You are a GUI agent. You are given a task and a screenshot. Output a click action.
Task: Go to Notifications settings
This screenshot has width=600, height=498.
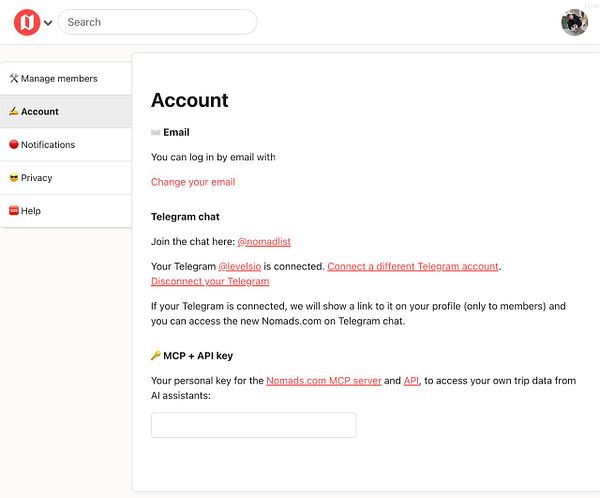[66, 145]
